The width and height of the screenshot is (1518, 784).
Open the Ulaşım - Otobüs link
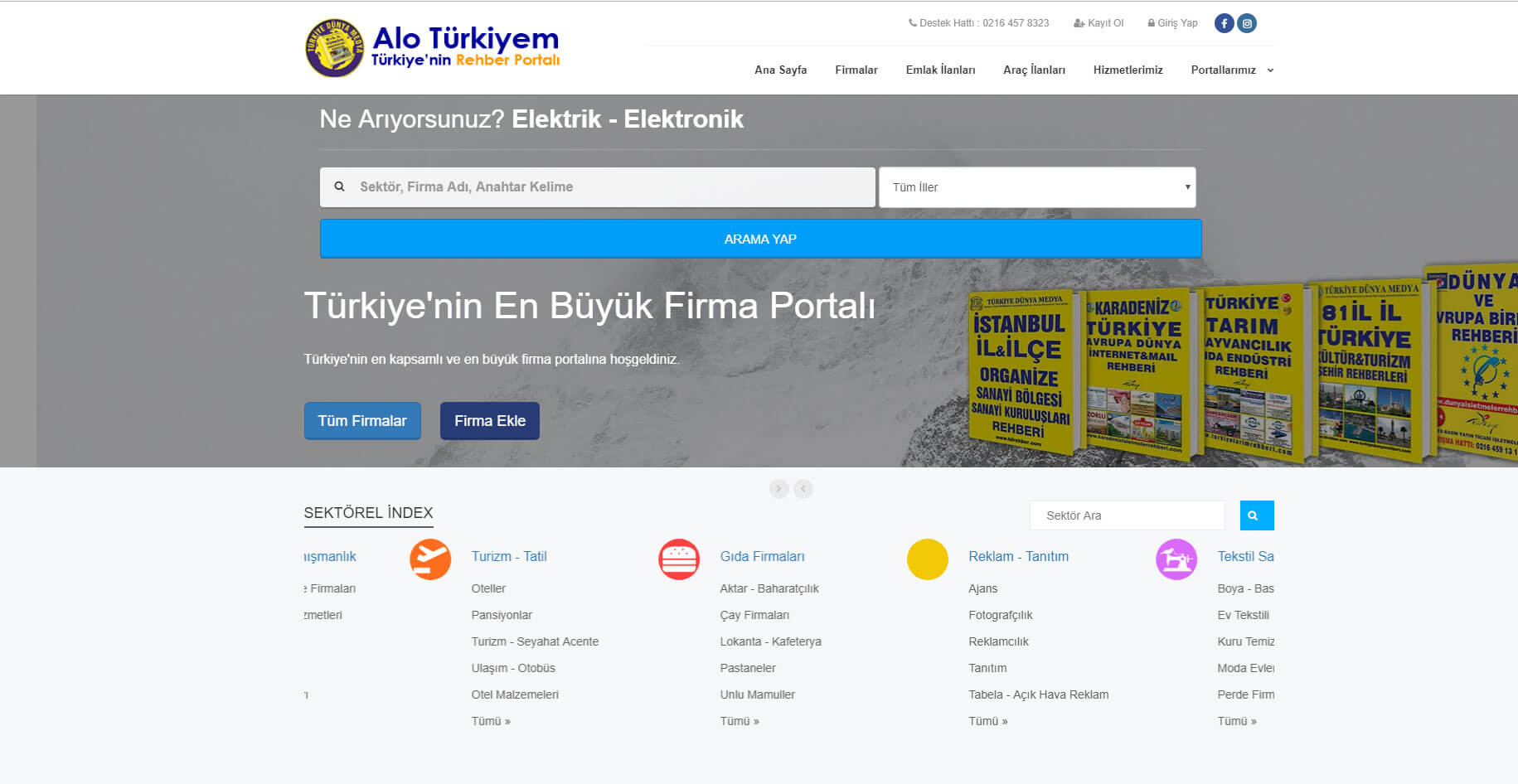tap(513, 668)
